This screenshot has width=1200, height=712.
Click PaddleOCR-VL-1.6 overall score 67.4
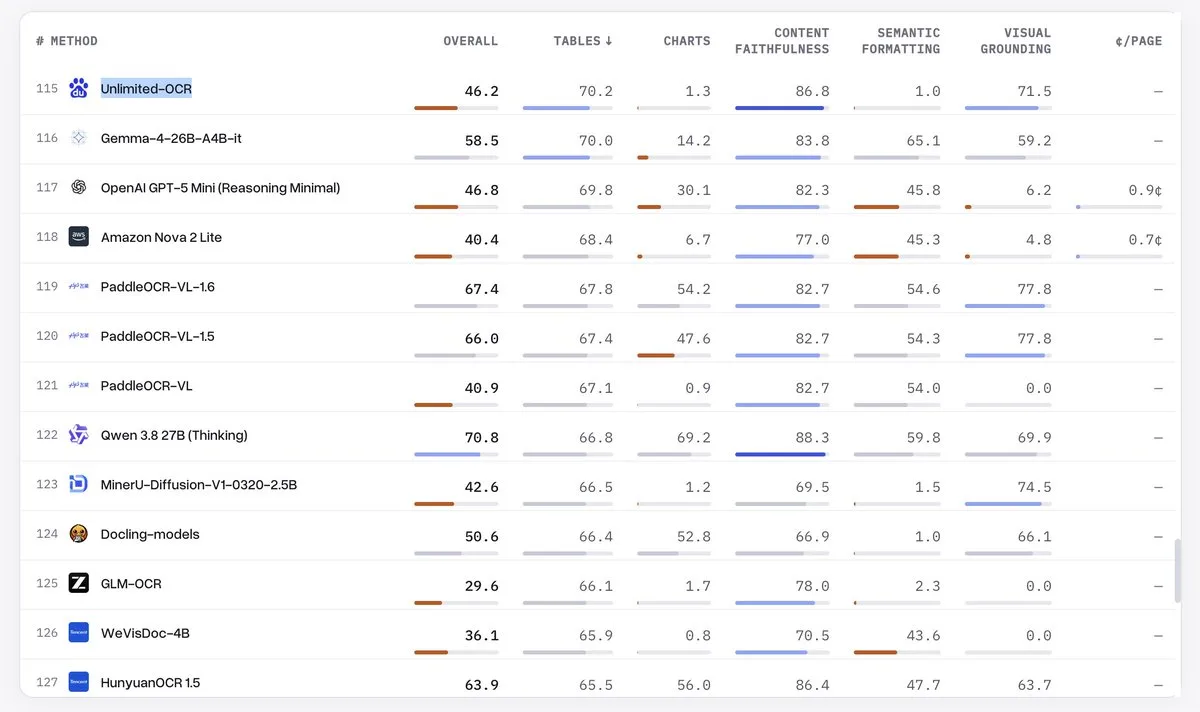click(481, 289)
